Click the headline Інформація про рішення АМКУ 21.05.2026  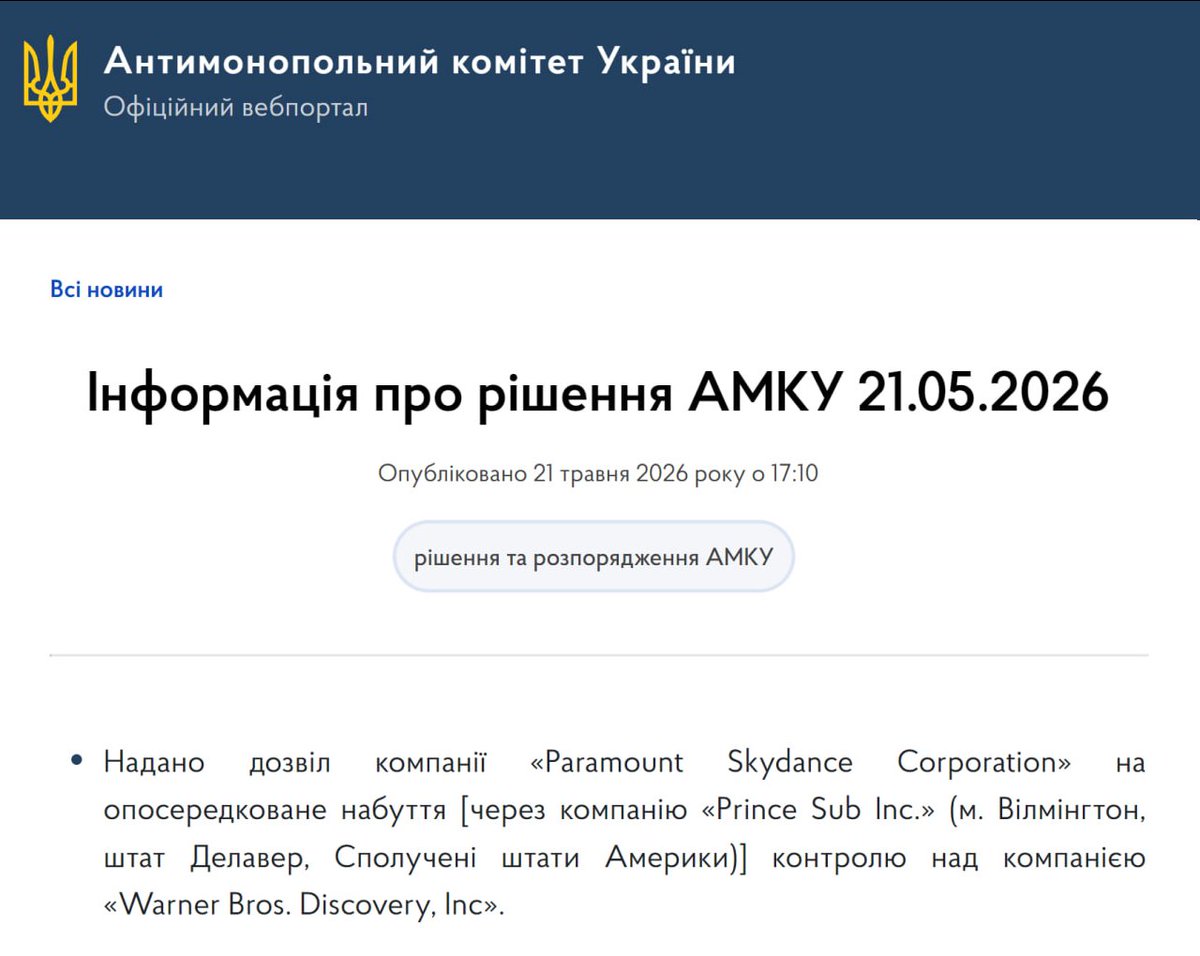(x=598, y=393)
